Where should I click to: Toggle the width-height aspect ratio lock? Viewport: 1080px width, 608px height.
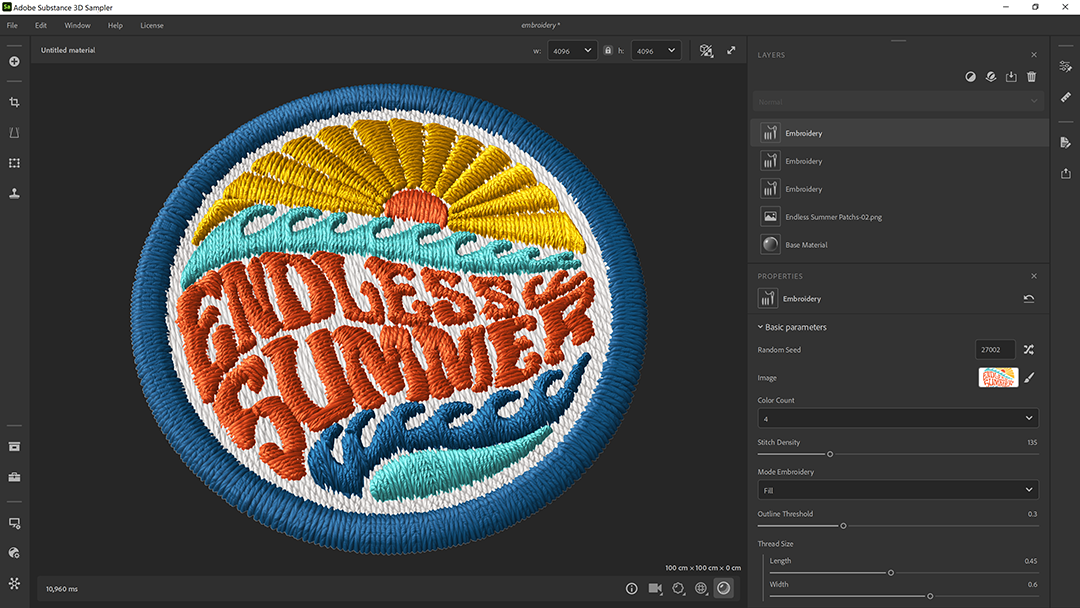tap(607, 50)
